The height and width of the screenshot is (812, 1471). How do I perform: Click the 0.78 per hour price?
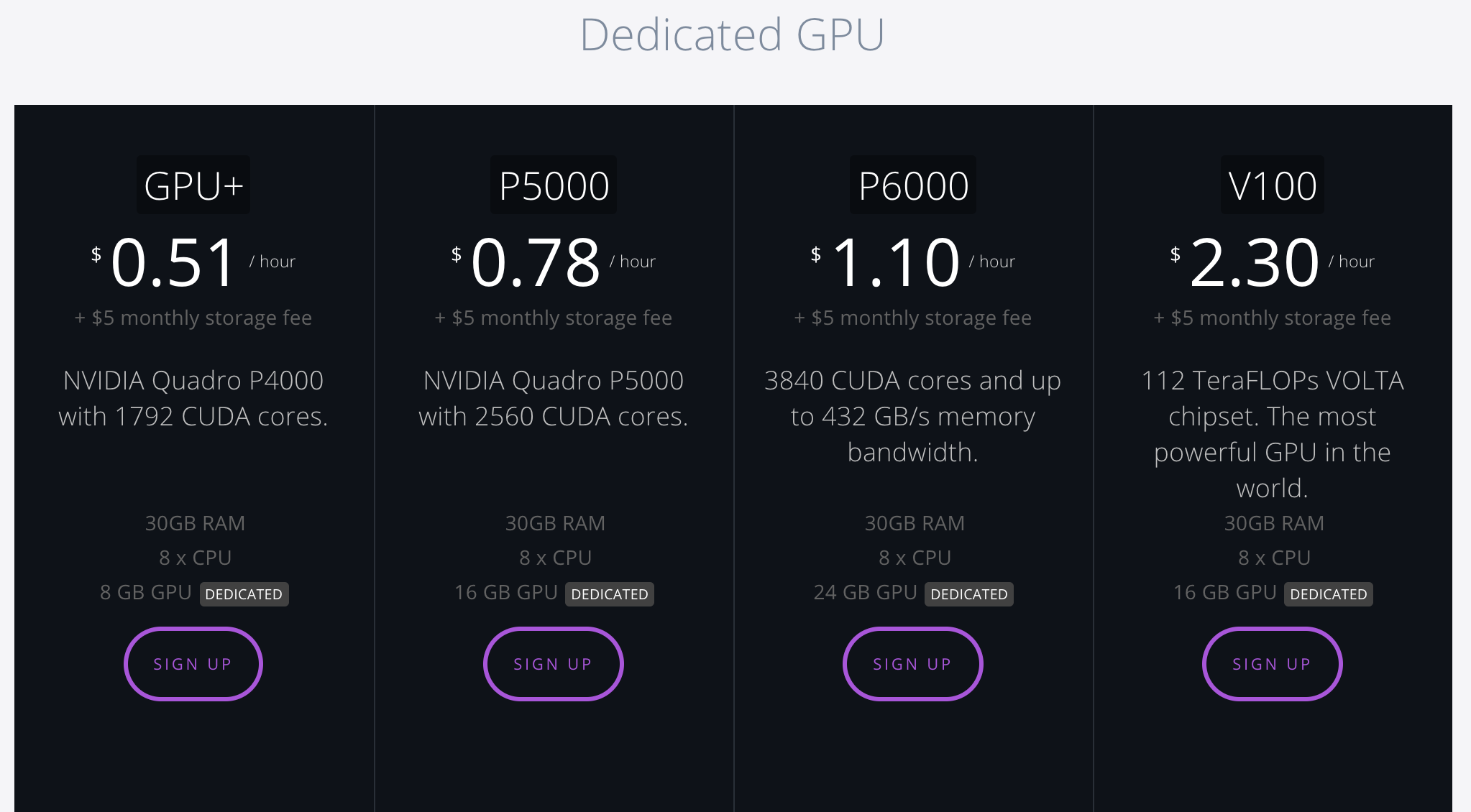(x=536, y=263)
